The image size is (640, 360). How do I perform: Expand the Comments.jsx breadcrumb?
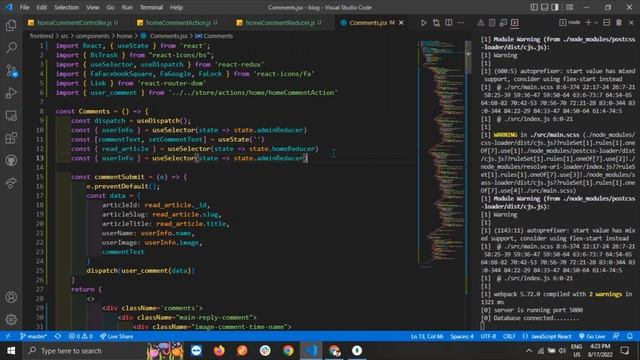(x=164, y=36)
